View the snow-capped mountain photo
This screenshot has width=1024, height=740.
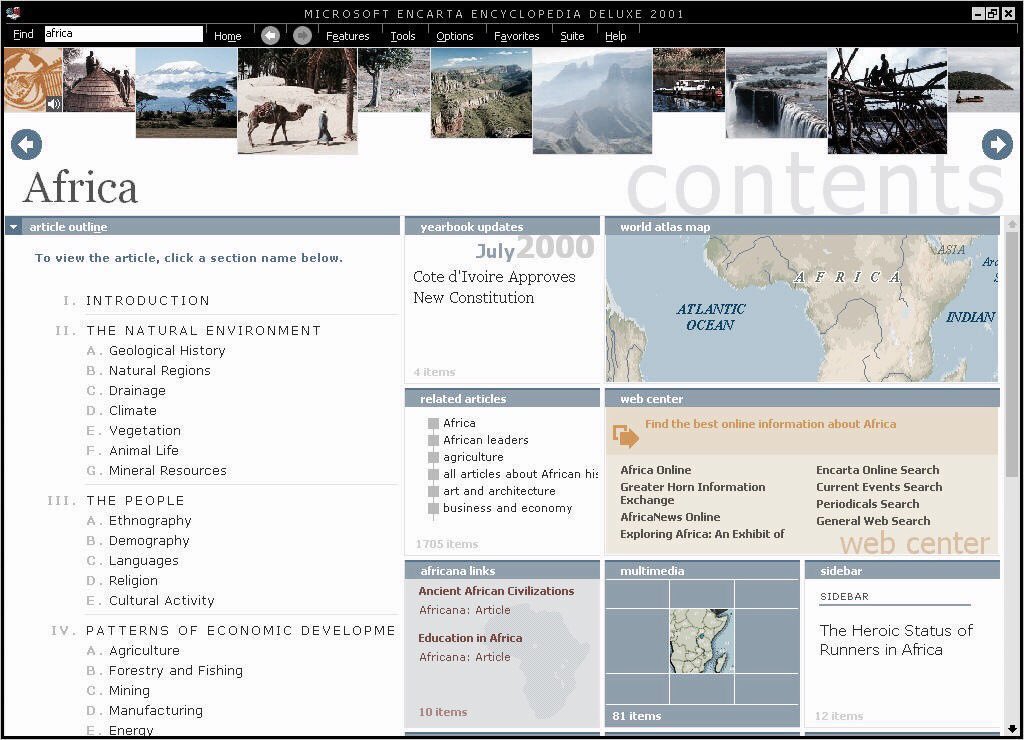[186, 93]
